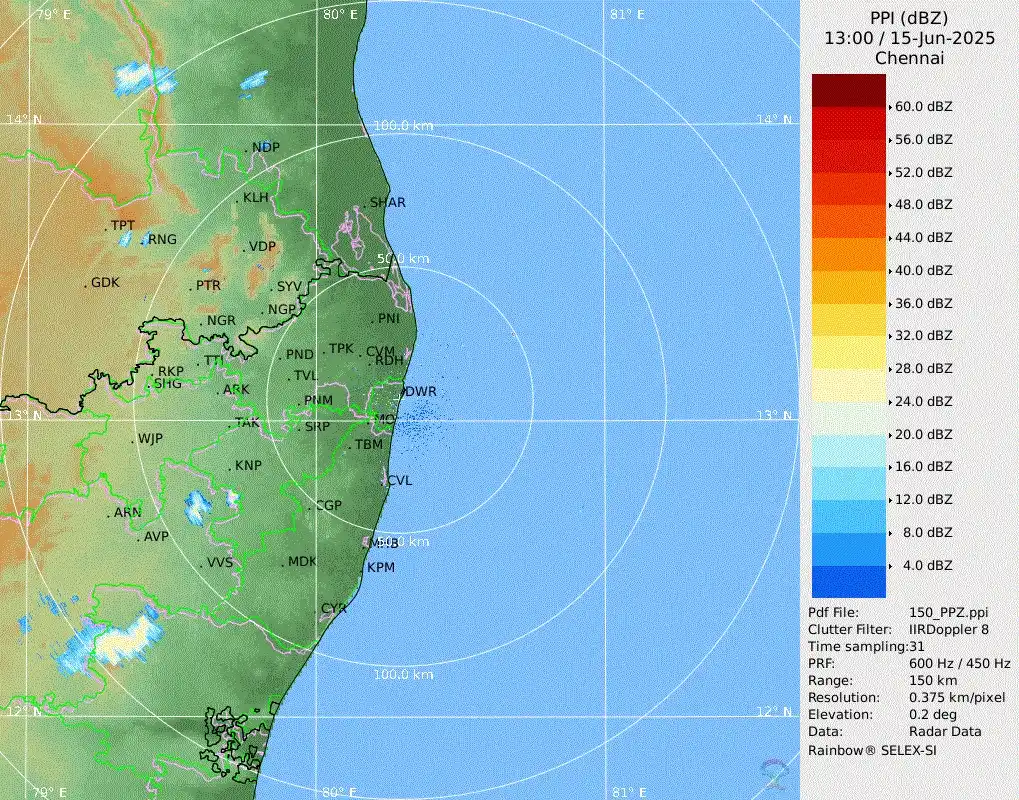The height and width of the screenshot is (800, 1019).
Task: Select the '8.0 dBZ' legend label
Action: (x=927, y=532)
